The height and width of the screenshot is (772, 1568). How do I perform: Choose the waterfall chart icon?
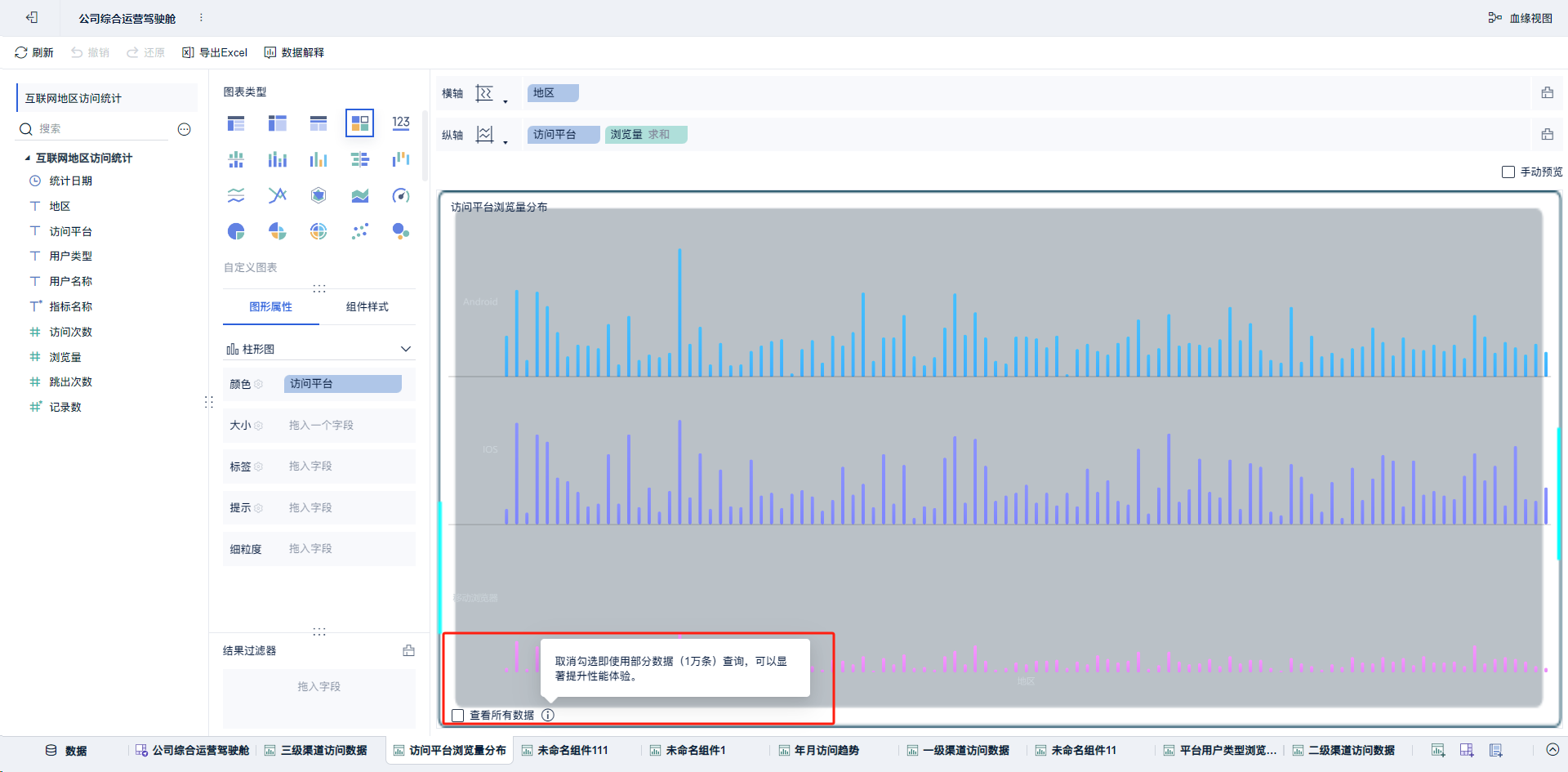pos(401,159)
